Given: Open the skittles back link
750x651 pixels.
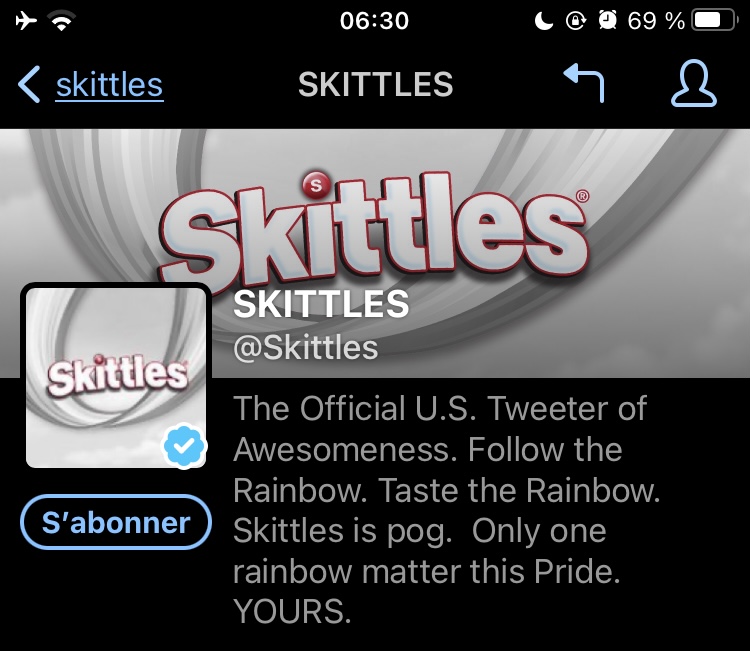Looking at the screenshot, I should (110, 85).
